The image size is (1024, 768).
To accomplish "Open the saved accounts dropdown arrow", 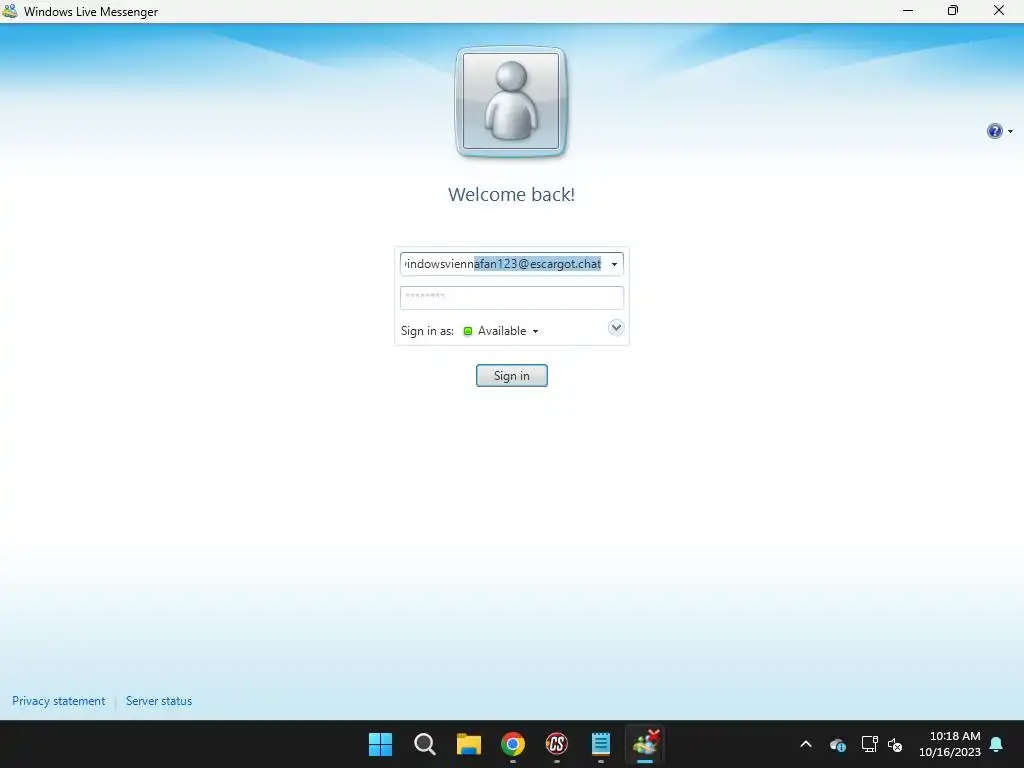I will [x=614, y=264].
